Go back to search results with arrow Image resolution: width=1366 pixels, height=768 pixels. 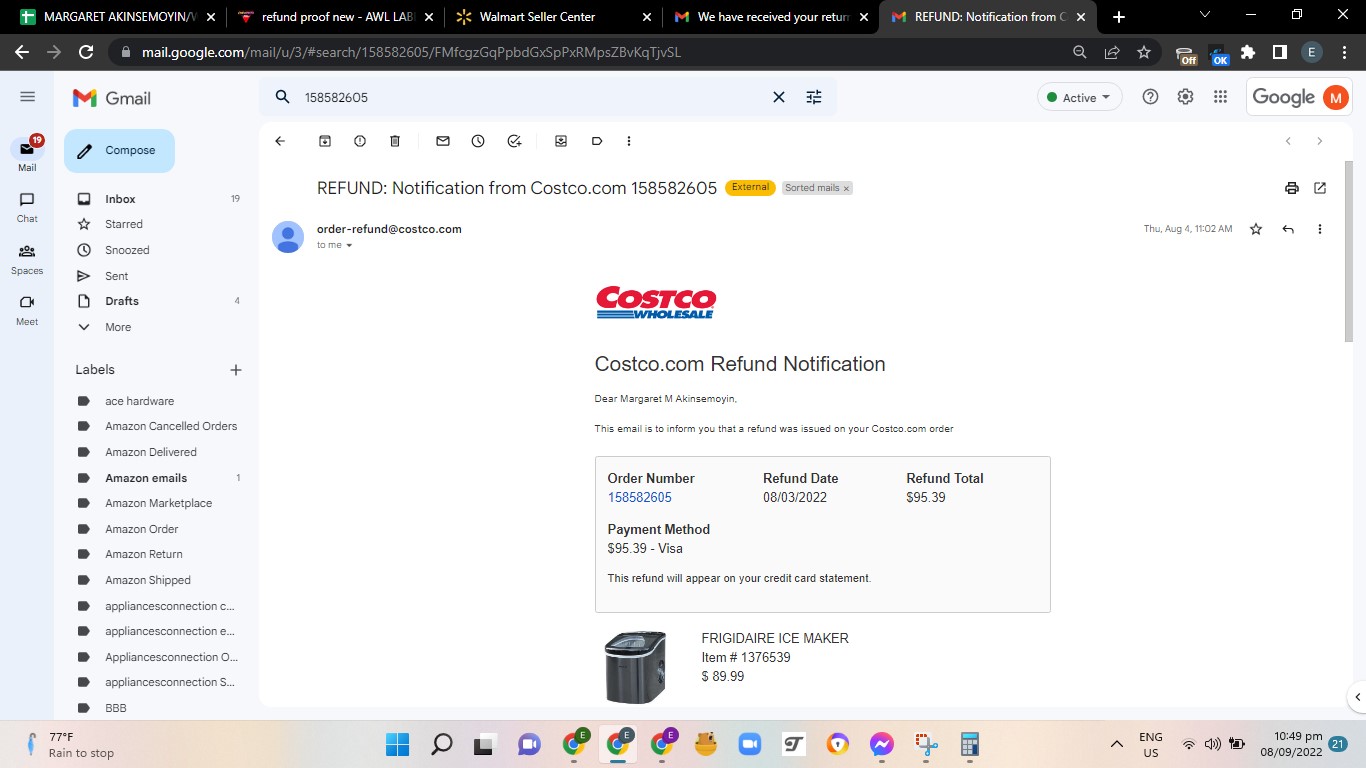tap(280, 141)
